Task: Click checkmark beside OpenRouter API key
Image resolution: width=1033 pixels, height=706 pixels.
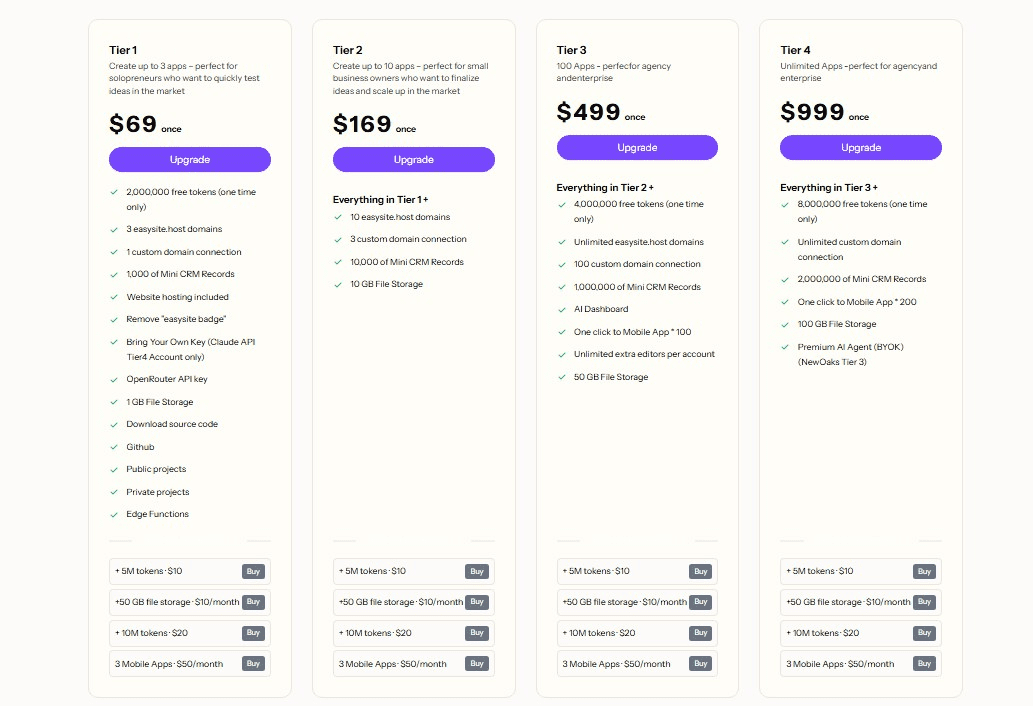Action: point(115,379)
